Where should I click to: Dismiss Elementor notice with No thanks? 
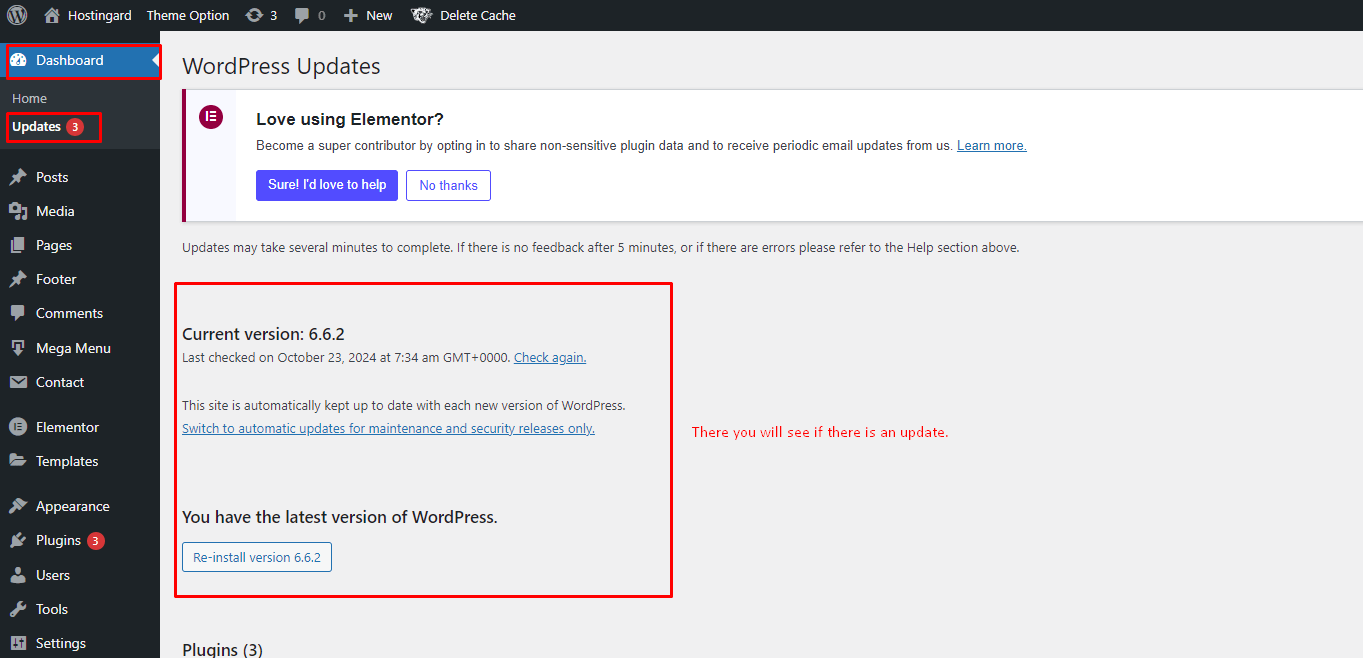(448, 185)
